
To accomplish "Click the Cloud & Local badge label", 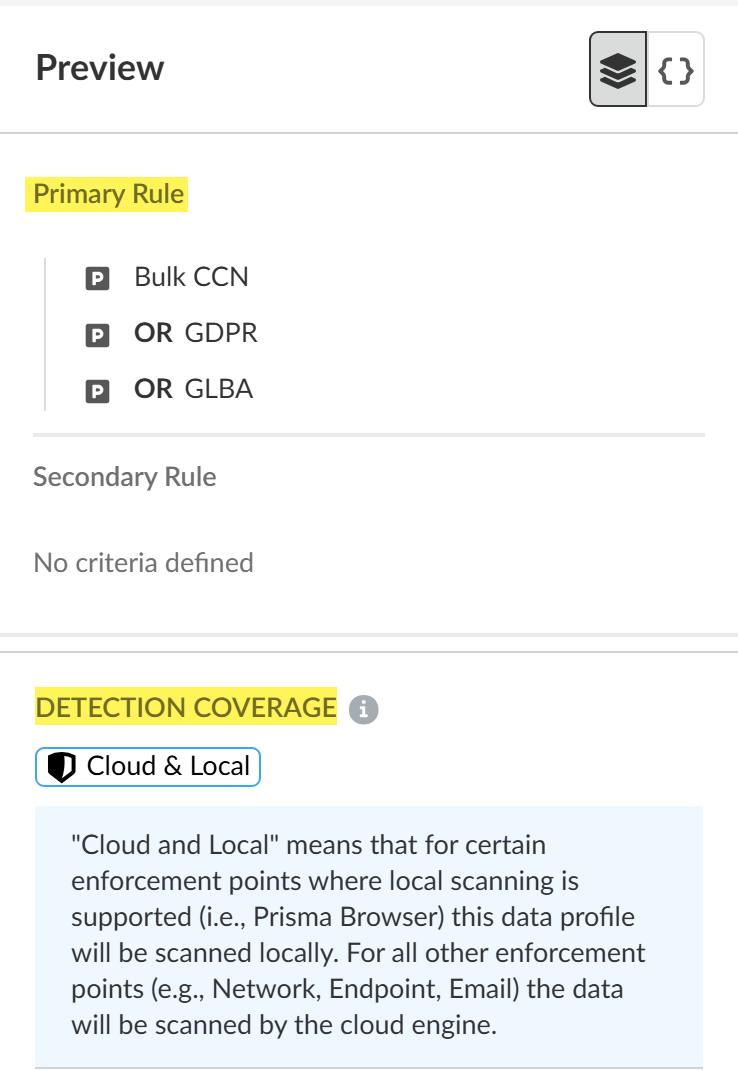I will pyautogui.click(x=168, y=767).
